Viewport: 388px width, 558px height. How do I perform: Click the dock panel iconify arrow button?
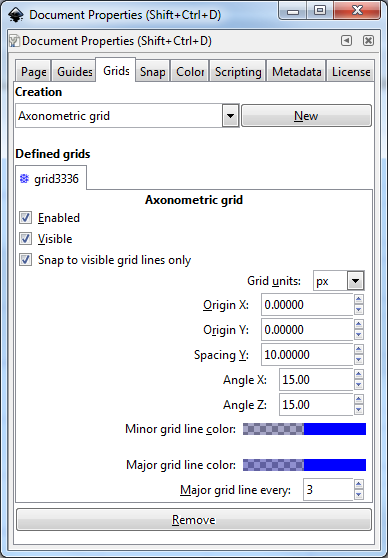346,41
